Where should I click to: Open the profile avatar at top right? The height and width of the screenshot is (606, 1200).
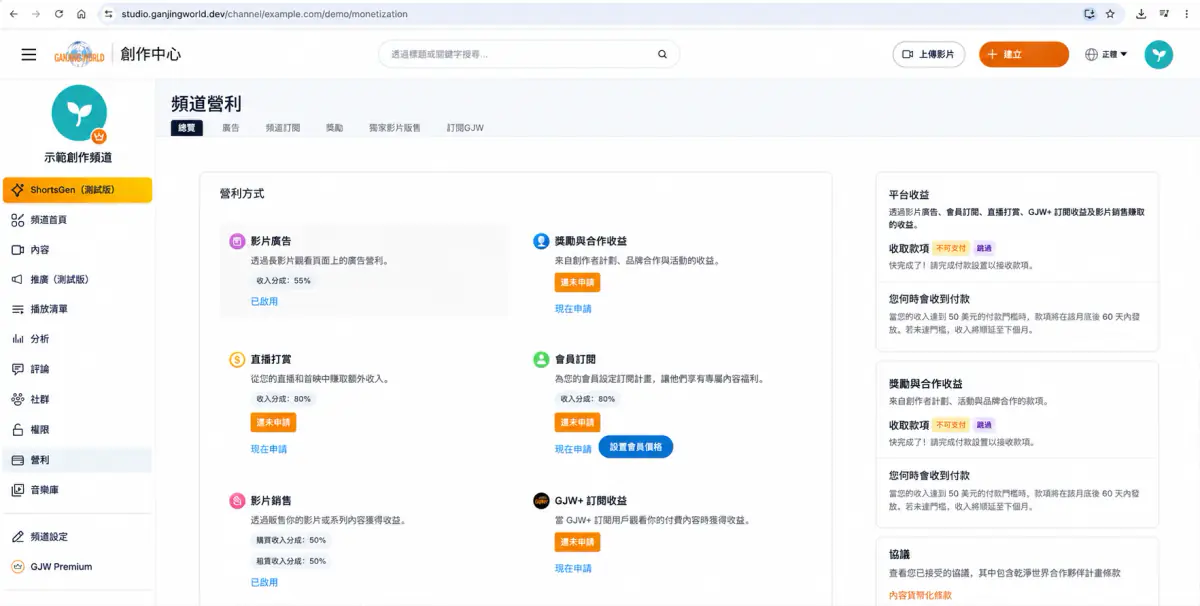pyautogui.click(x=1159, y=54)
